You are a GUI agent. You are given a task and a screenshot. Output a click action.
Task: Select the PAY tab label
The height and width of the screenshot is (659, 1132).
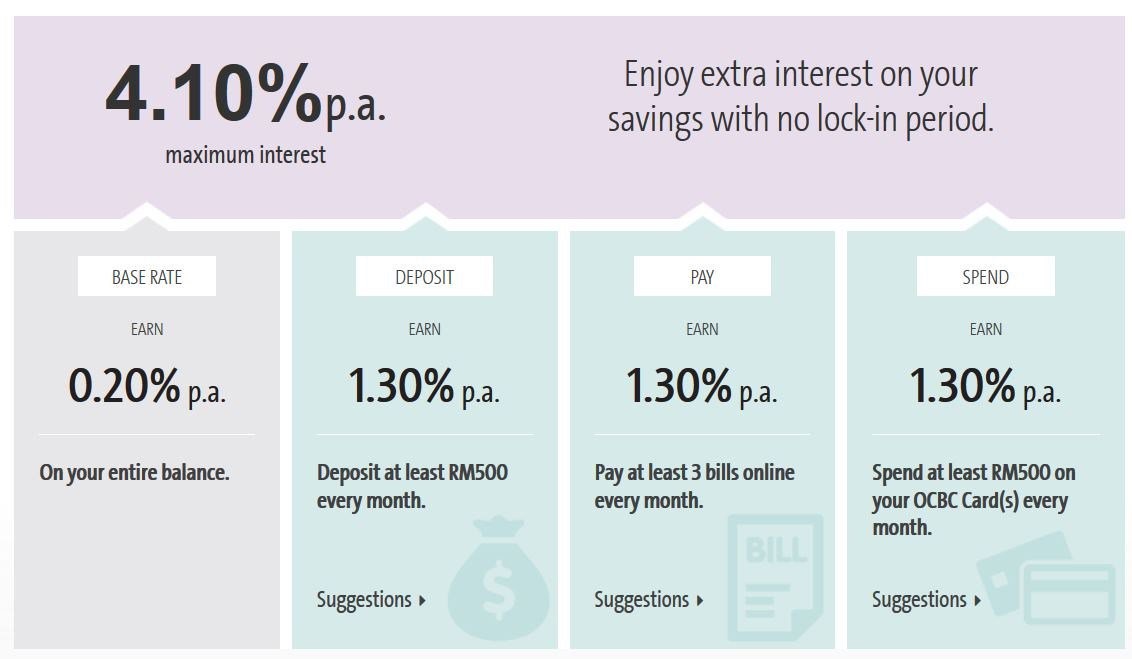click(702, 277)
